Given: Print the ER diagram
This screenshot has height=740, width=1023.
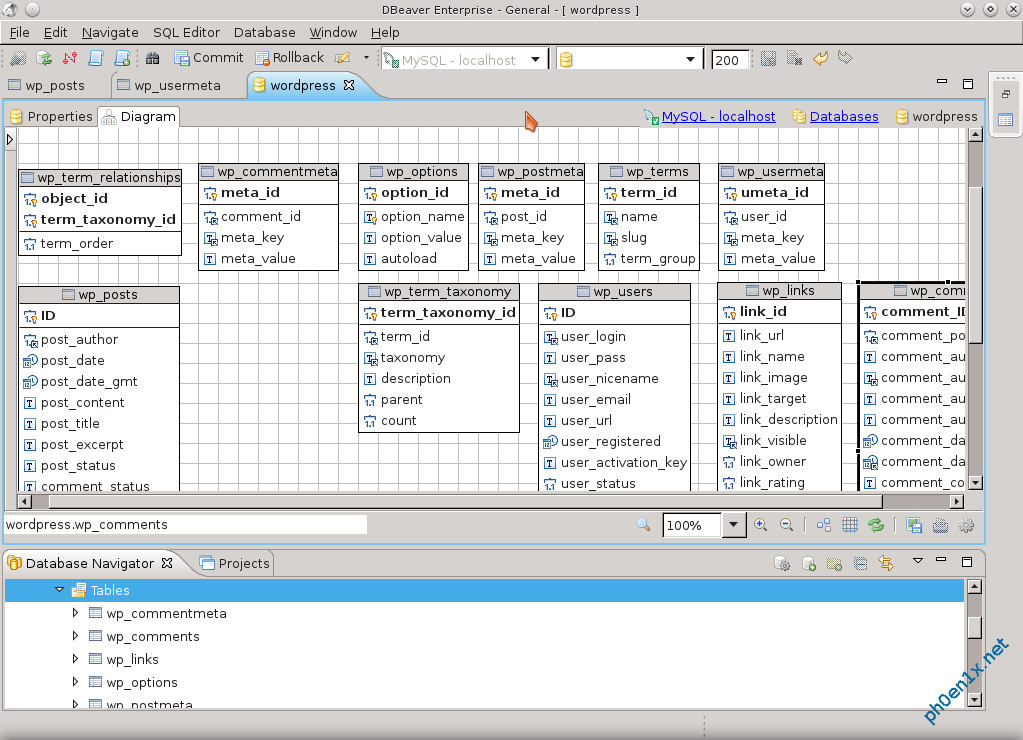Looking at the screenshot, I should (x=940, y=525).
